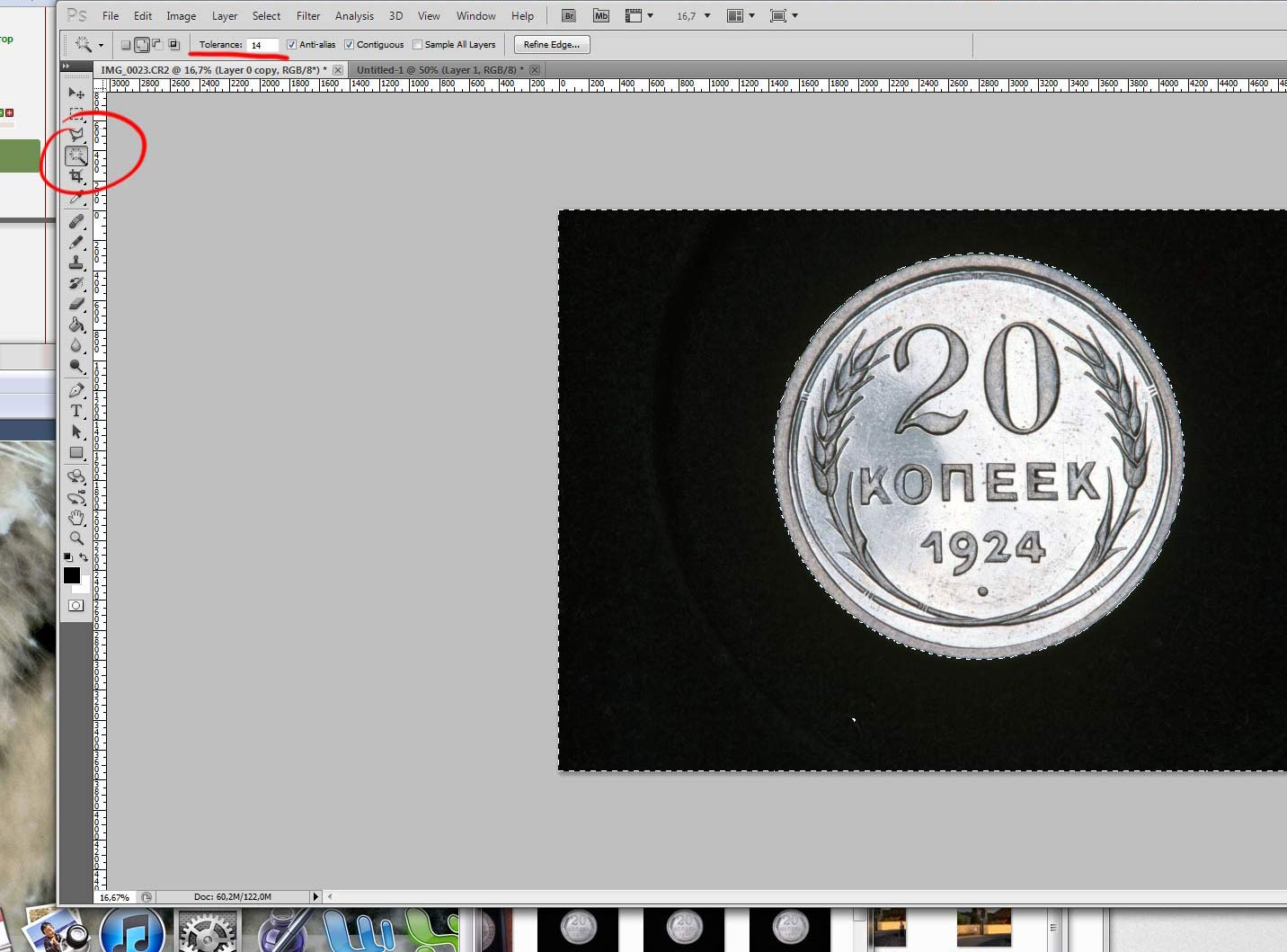Viewport: 1287px width, 952px height.
Task: Select the Type tool
Action: point(76,411)
